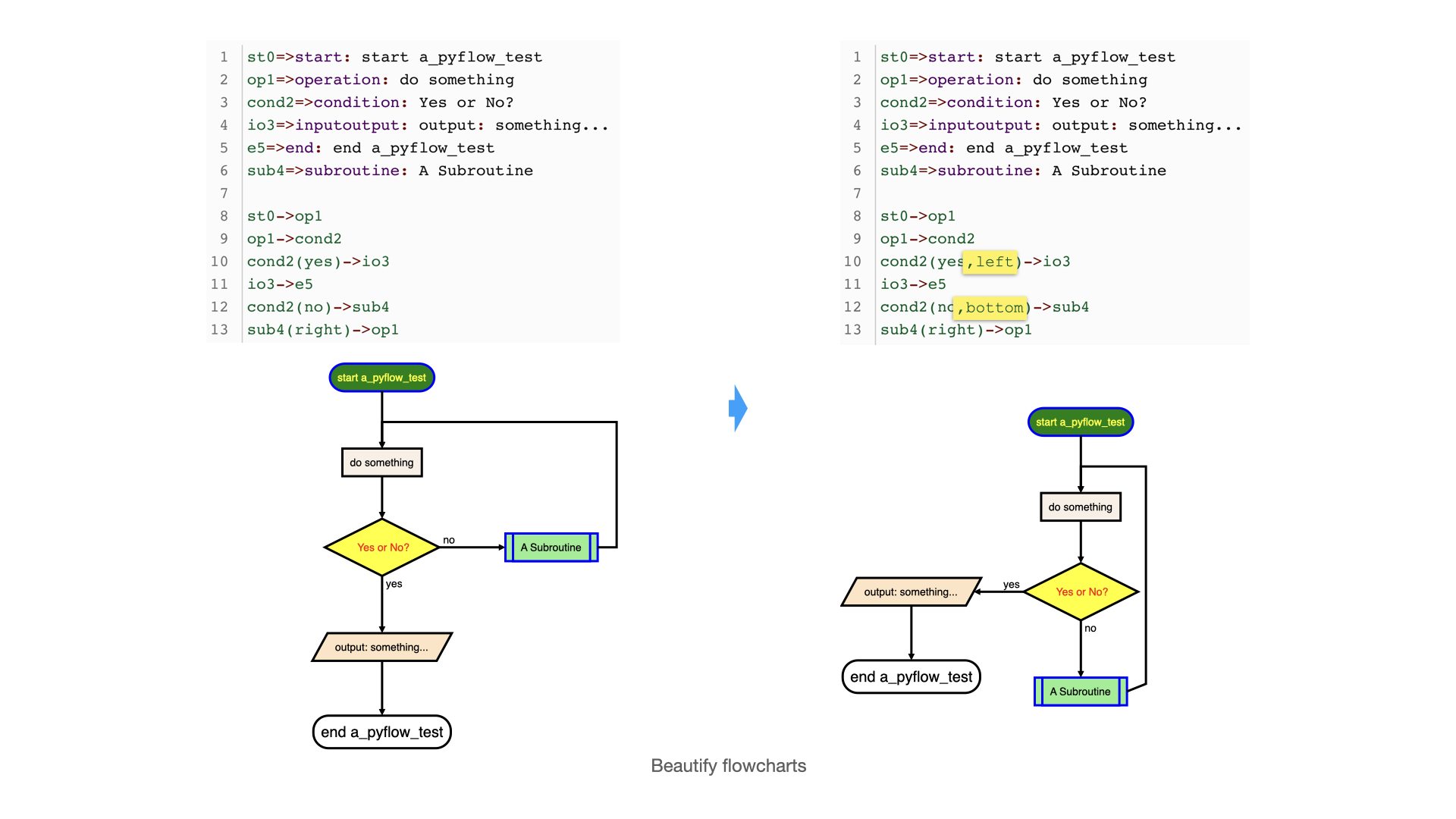Click the left do something operation box
The image size is (1456, 819).
pos(381,463)
